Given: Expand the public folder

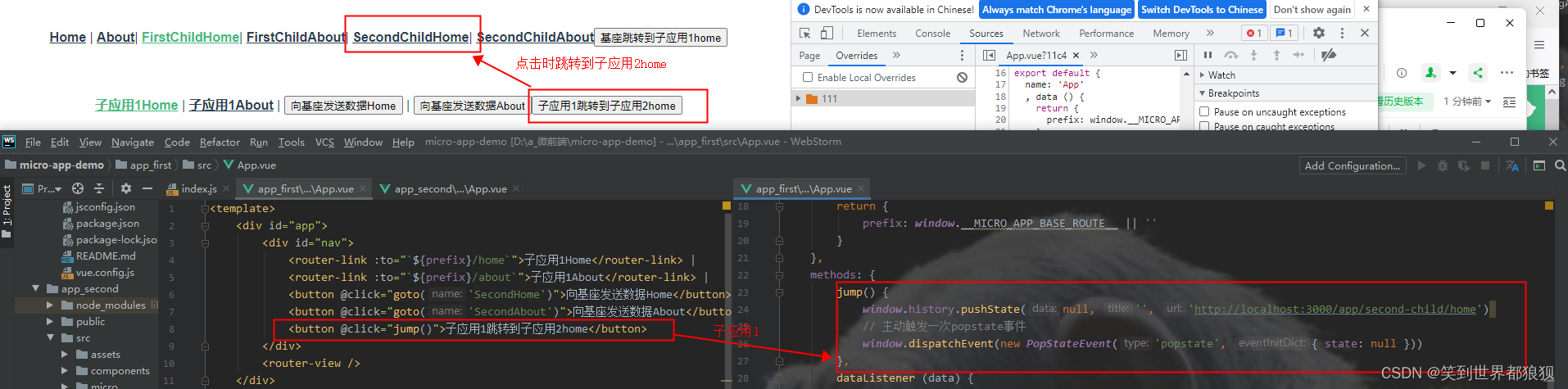Looking at the screenshot, I should pos(50,321).
